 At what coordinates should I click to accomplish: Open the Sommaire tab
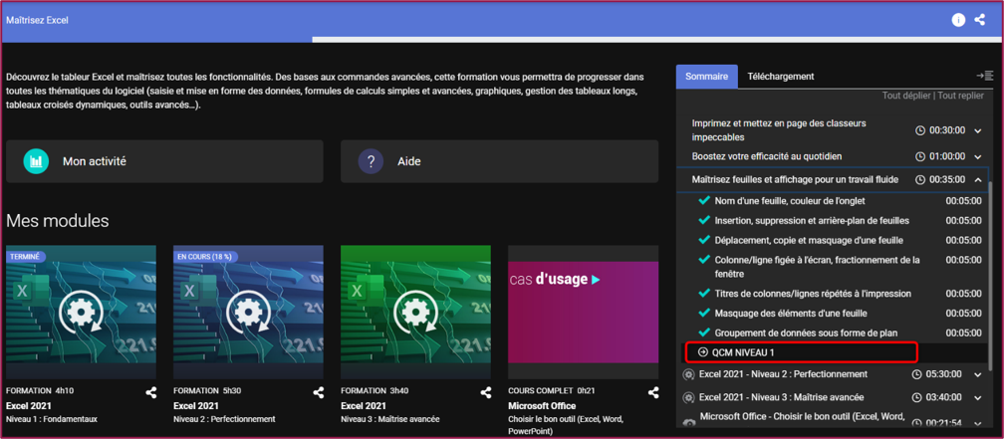pos(706,76)
